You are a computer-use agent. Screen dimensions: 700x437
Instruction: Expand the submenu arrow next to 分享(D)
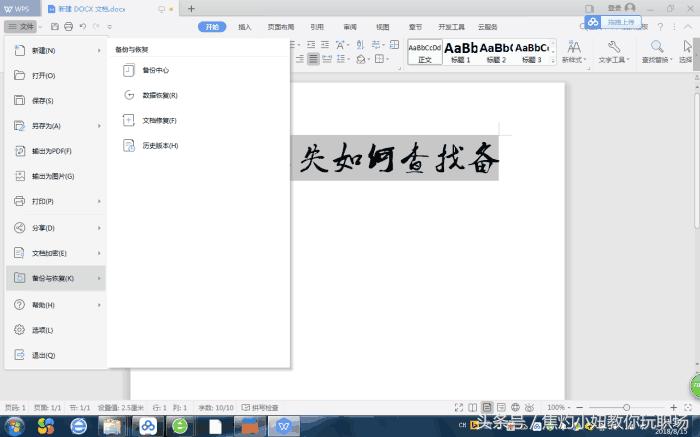99,228
